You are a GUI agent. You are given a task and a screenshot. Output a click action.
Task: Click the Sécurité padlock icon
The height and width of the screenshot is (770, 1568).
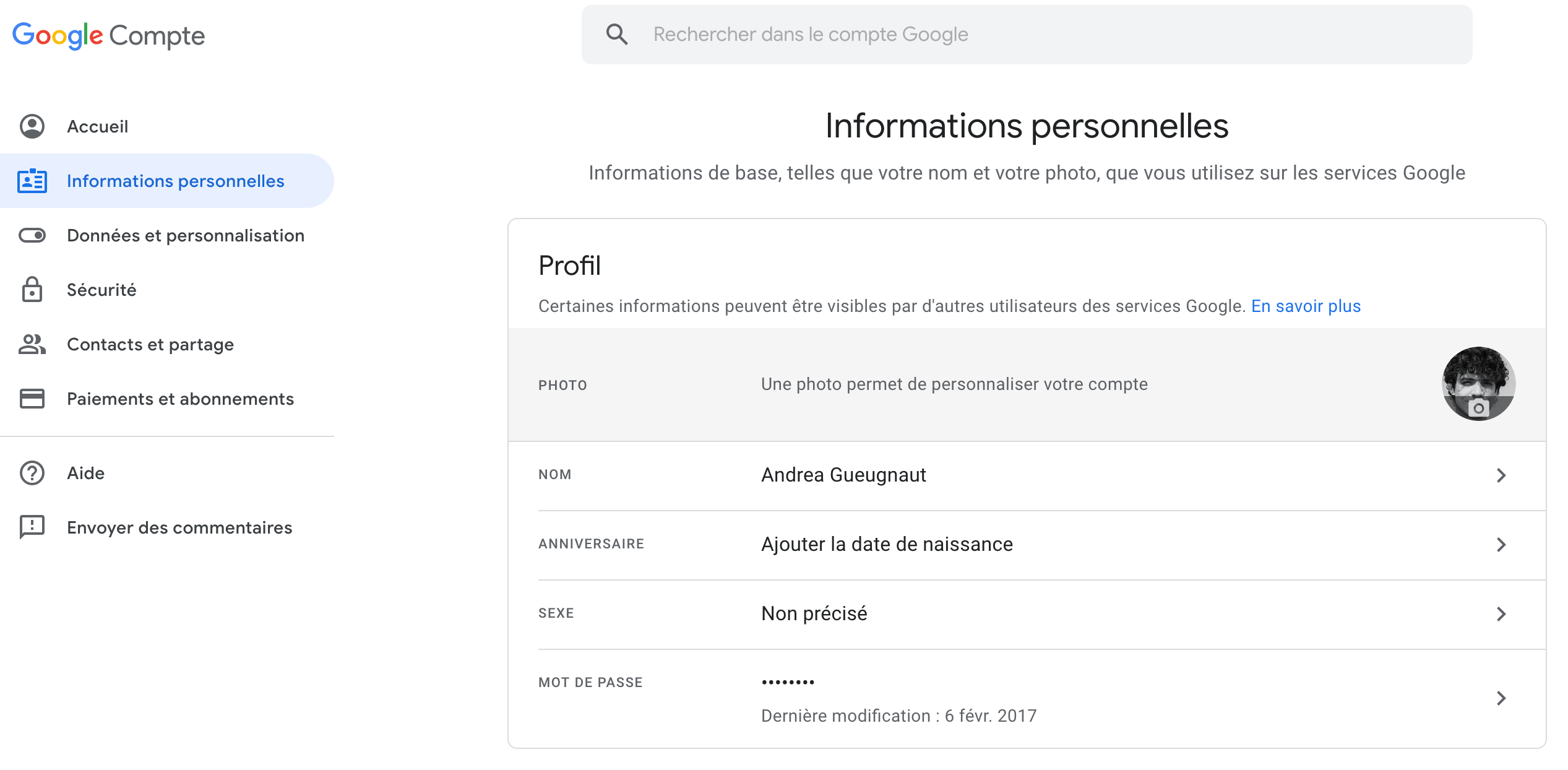[x=32, y=290]
